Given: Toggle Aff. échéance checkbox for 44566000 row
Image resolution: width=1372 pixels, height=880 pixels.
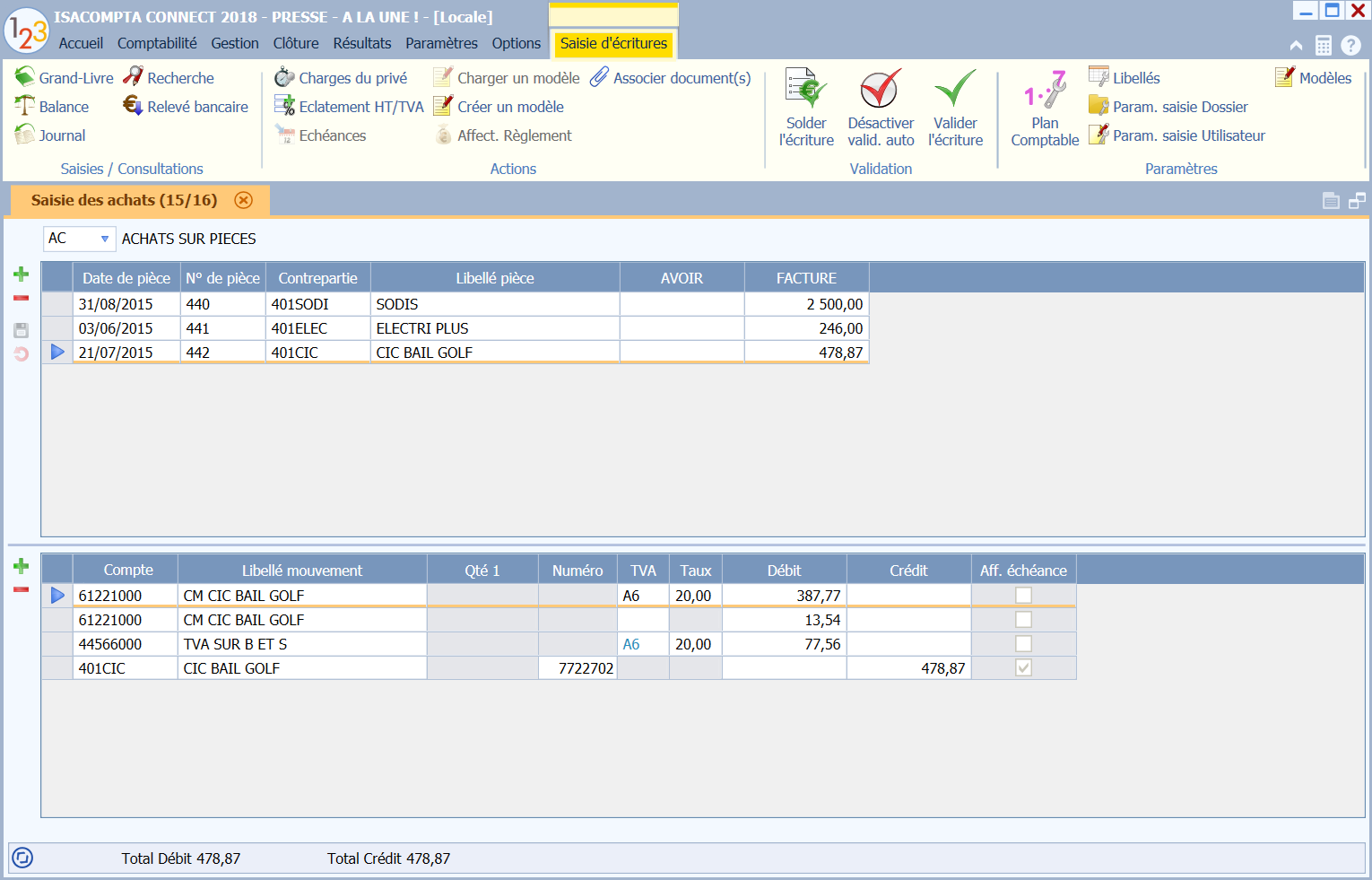Looking at the screenshot, I should pos(1023,644).
